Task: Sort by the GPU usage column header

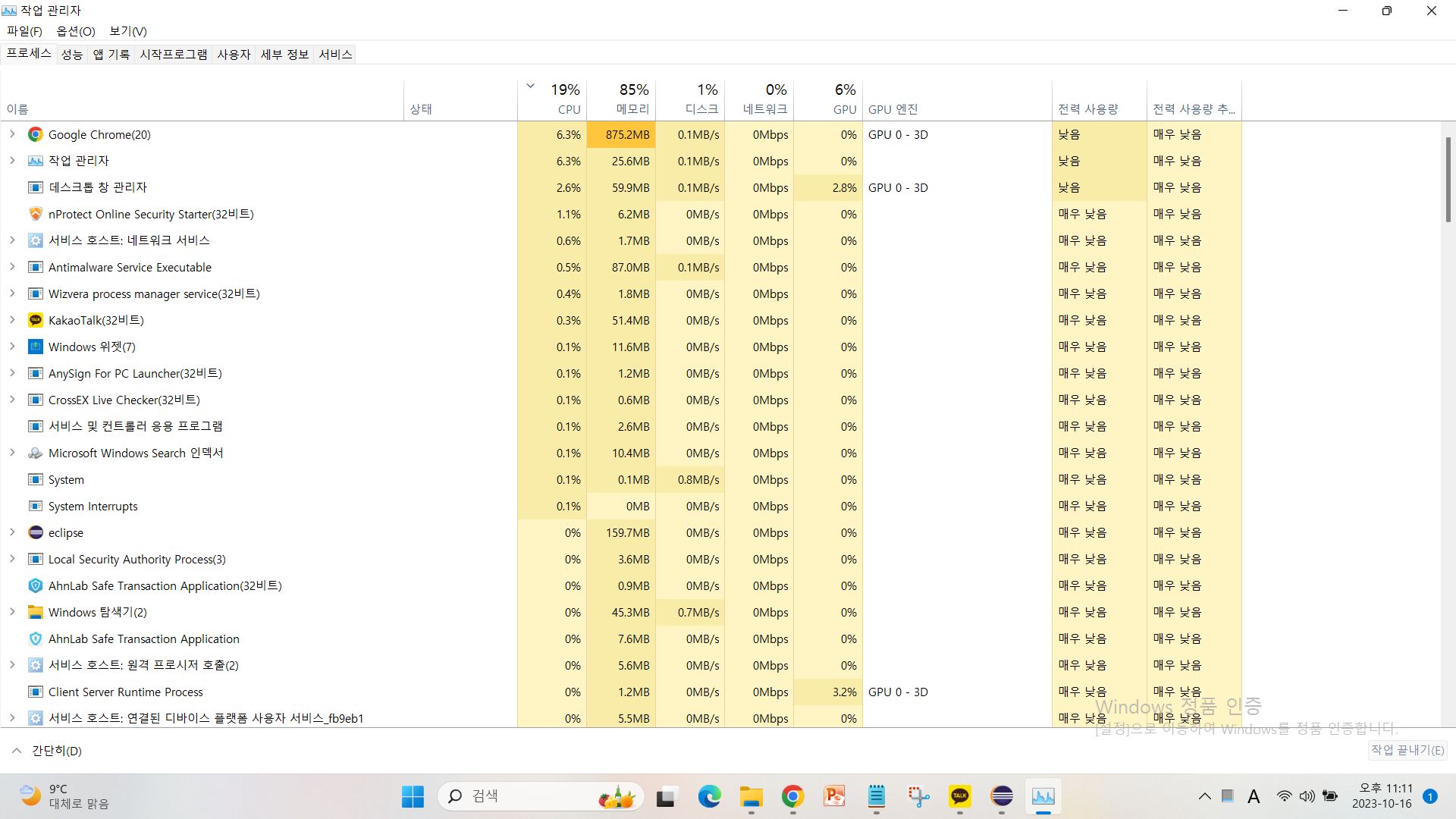Action: click(x=828, y=99)
